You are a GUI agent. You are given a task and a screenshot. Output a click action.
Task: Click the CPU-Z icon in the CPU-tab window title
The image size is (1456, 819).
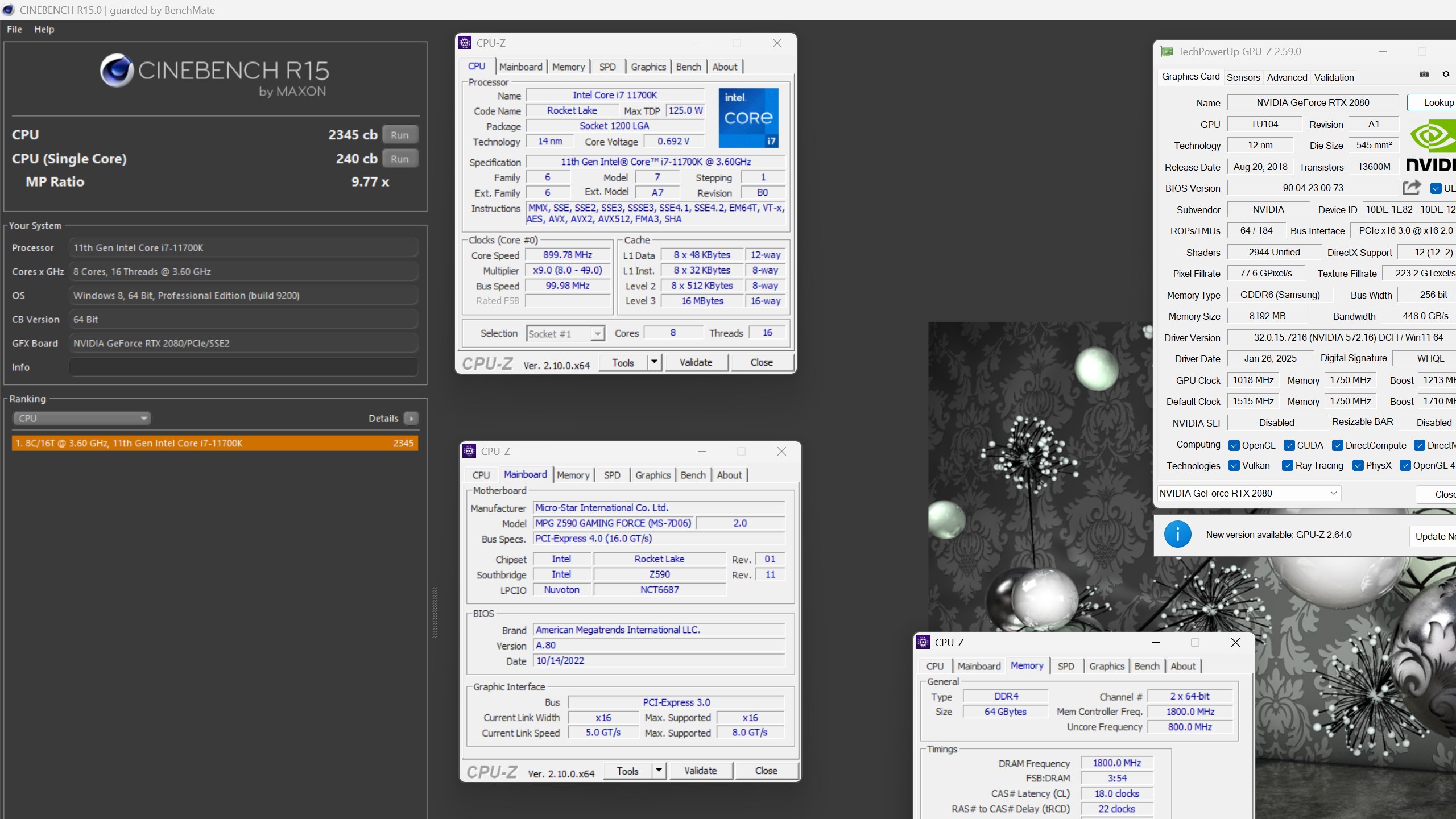(465, 43)
